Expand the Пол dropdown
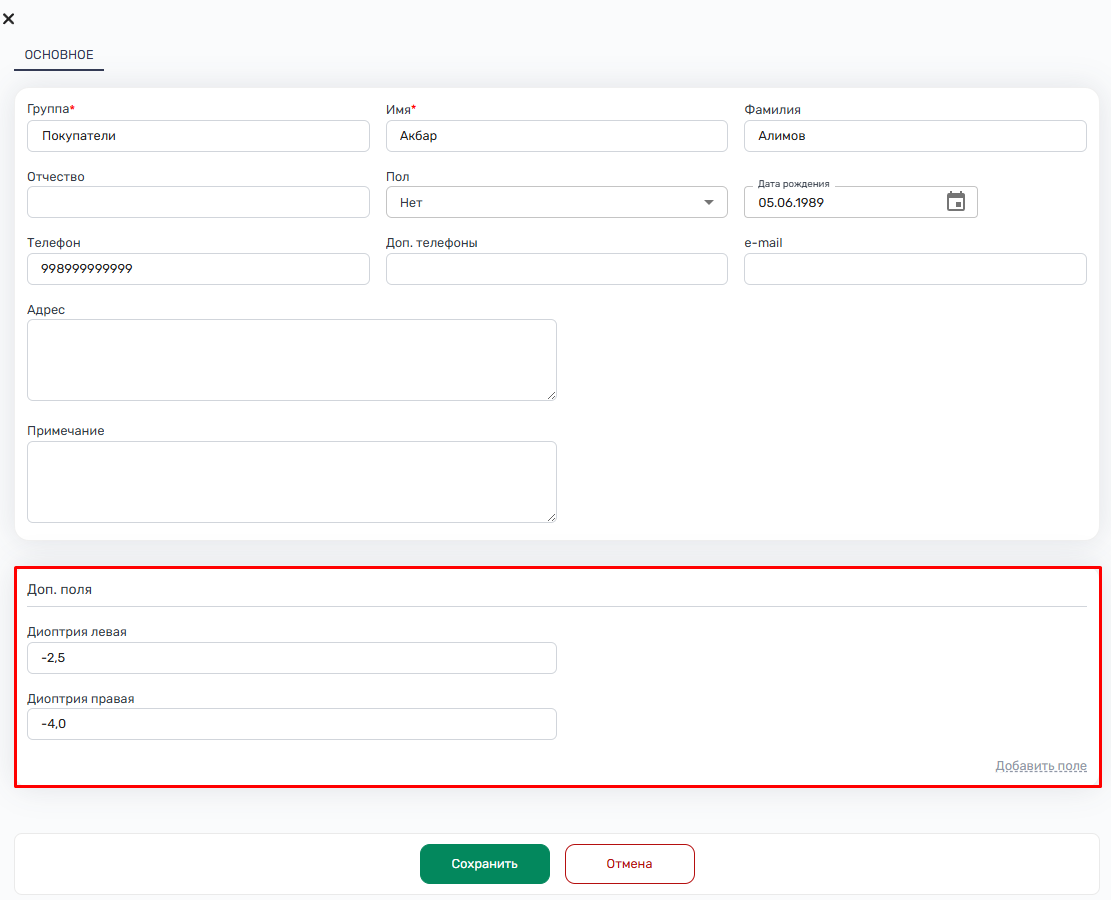The image size is (1111, 900). (709, 202)
